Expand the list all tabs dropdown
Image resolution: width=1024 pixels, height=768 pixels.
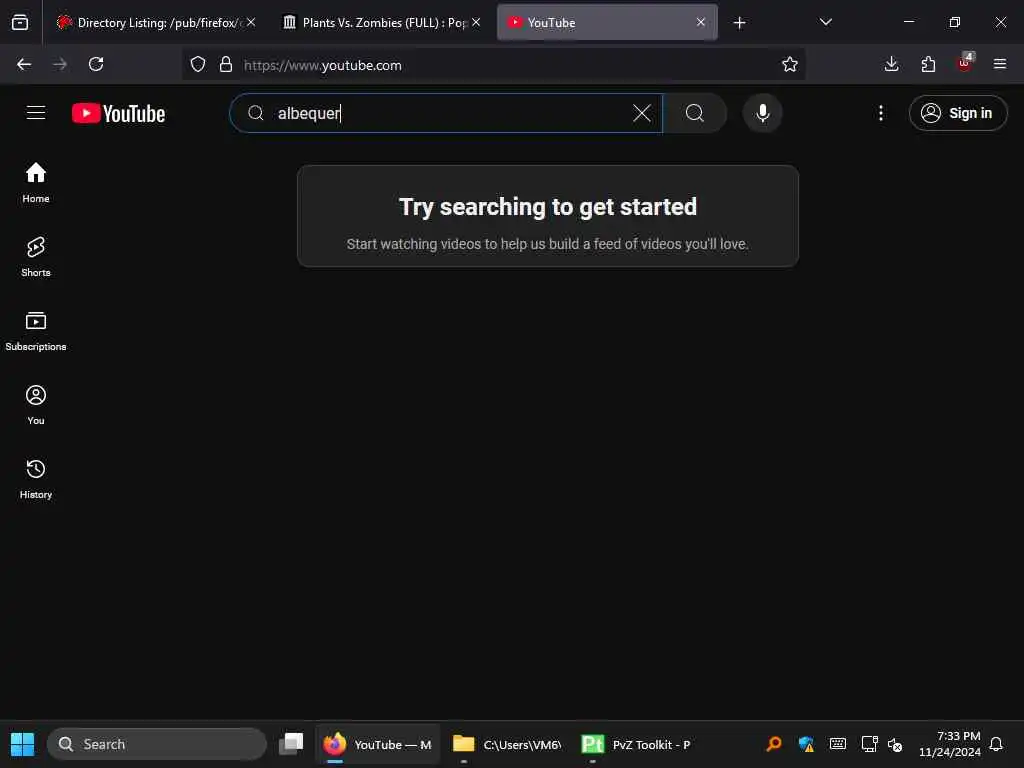pyautogui.click(x=825, y=22)
